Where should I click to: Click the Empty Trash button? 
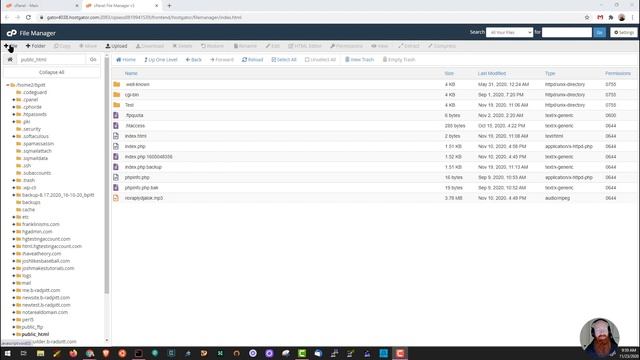(399, 60)
